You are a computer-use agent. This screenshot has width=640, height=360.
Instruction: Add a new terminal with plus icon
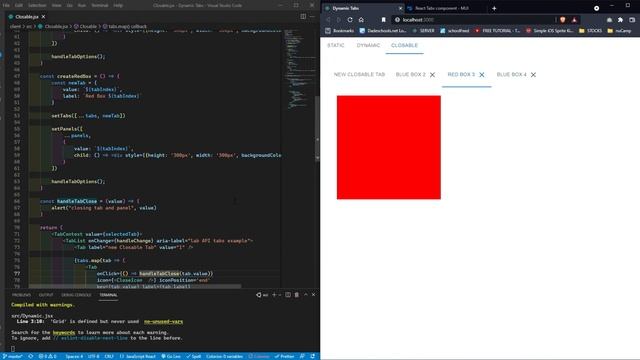click(x=274, y=295)
